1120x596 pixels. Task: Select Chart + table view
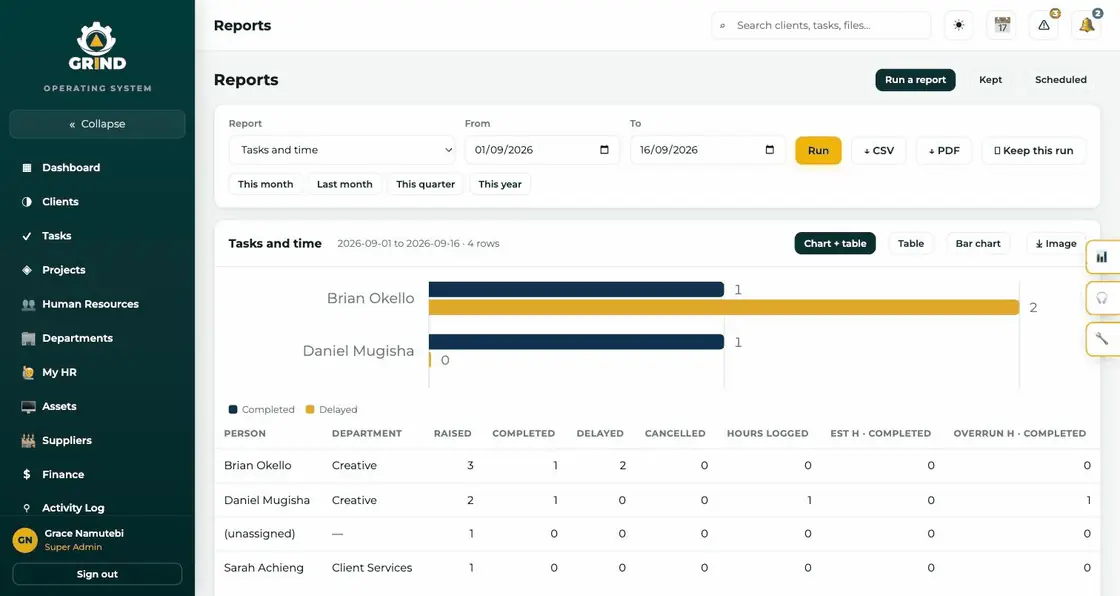coord(835,244)
